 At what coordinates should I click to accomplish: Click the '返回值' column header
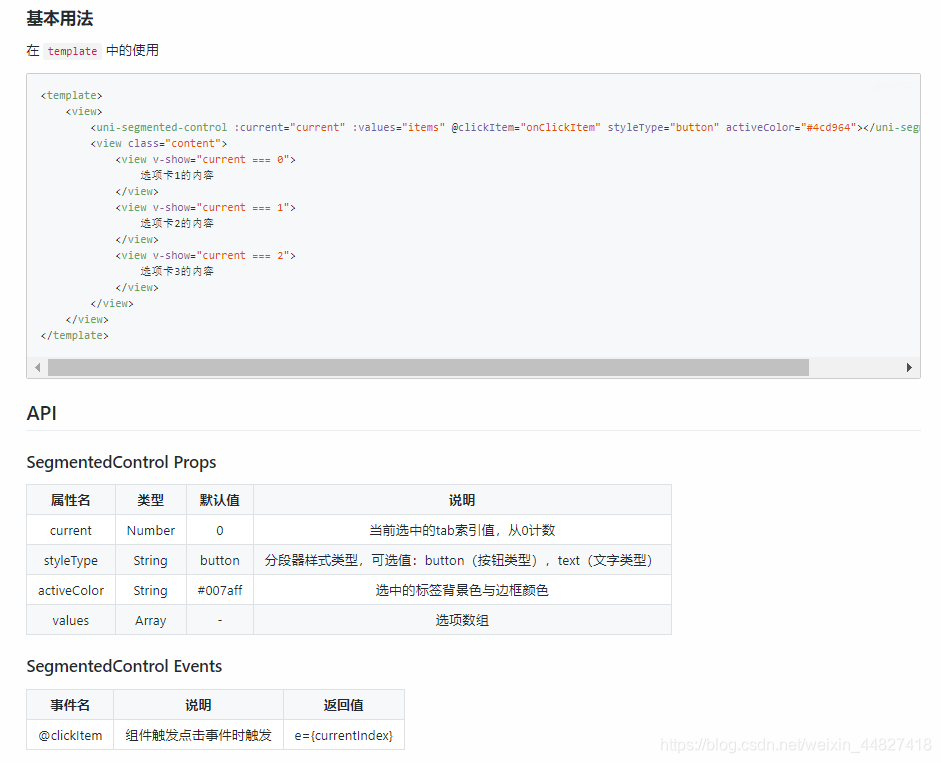pyautogui.click(x=344, y=705)
